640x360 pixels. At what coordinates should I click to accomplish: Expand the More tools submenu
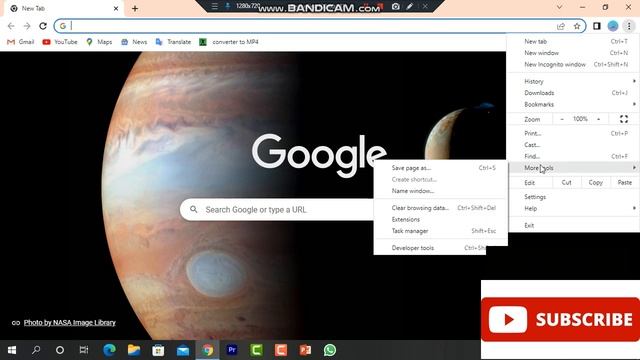pyautogui.click(x=573, y=168)
